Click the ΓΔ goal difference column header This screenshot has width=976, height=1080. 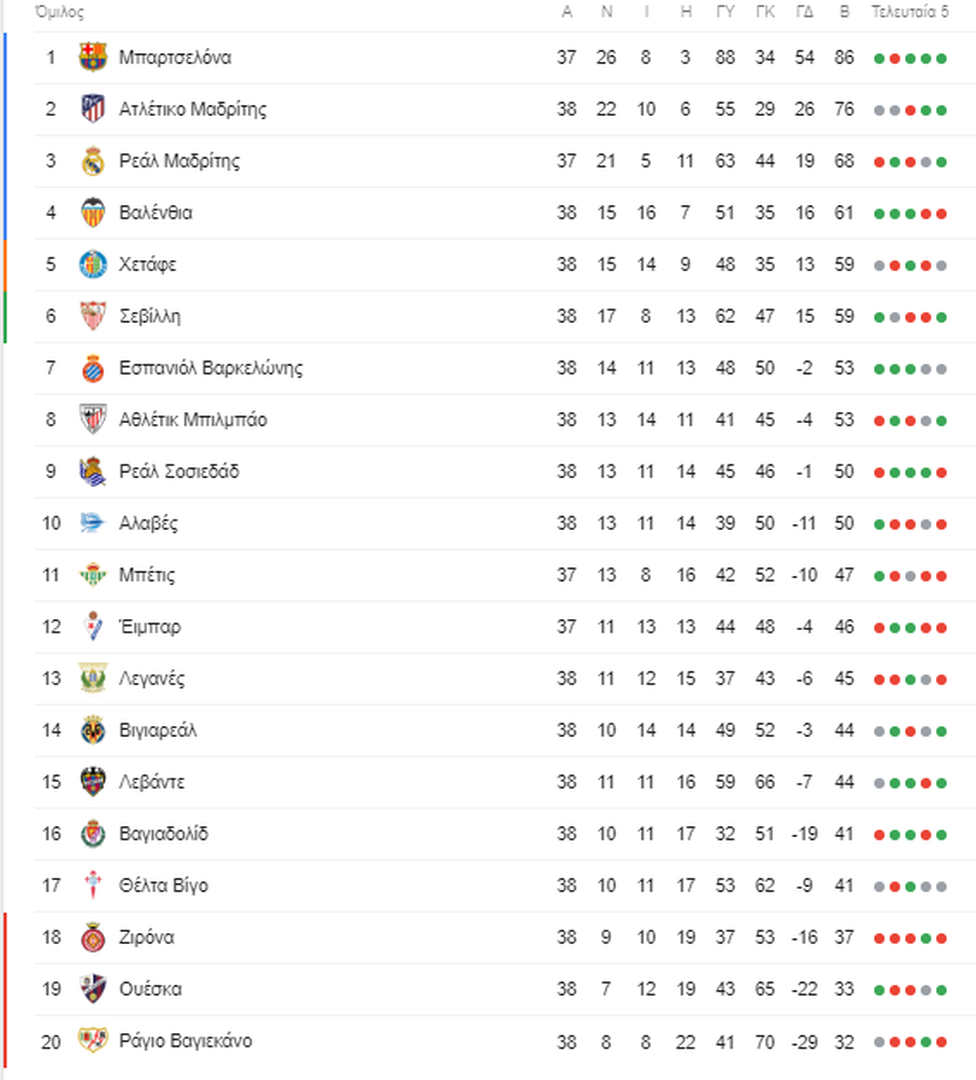804,12
